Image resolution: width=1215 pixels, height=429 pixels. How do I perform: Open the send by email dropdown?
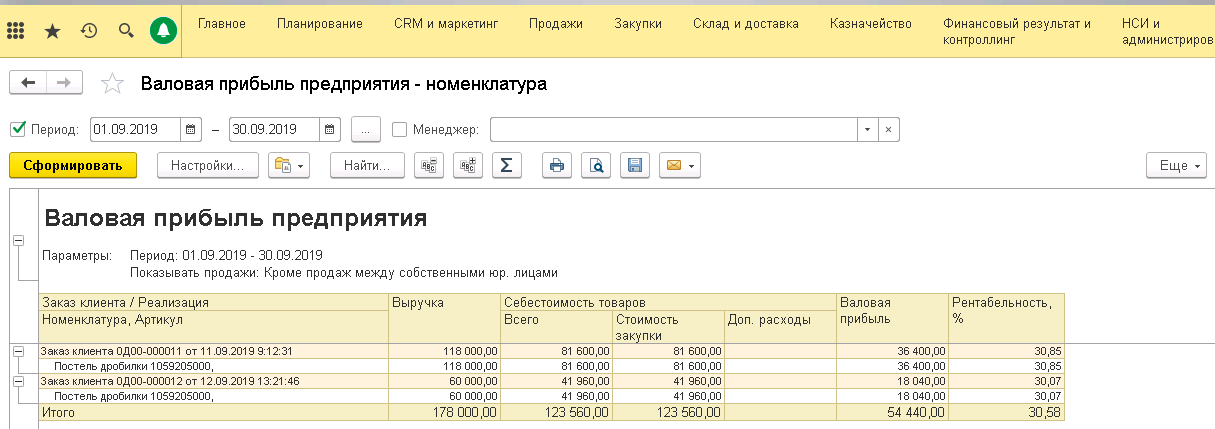click(x=679, y=166)
